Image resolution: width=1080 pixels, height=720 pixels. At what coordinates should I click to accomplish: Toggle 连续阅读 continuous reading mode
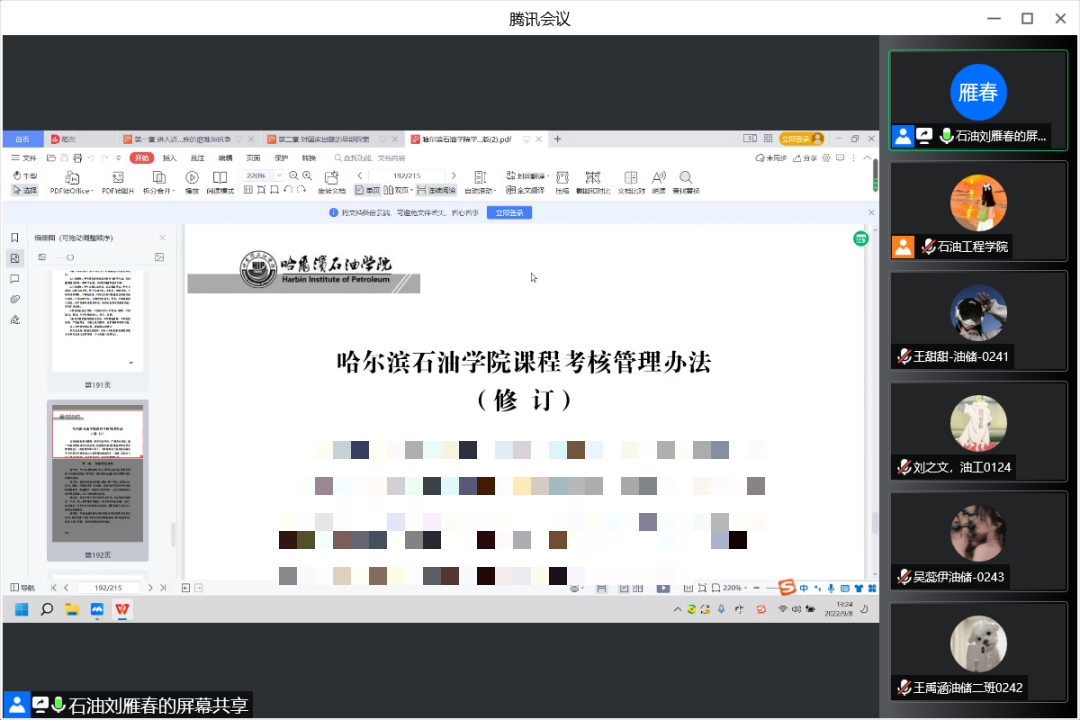tap(436, 190)
